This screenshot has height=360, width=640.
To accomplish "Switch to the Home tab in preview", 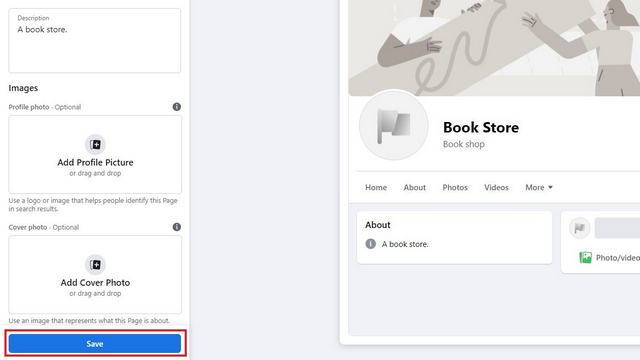I will (376, 187).
